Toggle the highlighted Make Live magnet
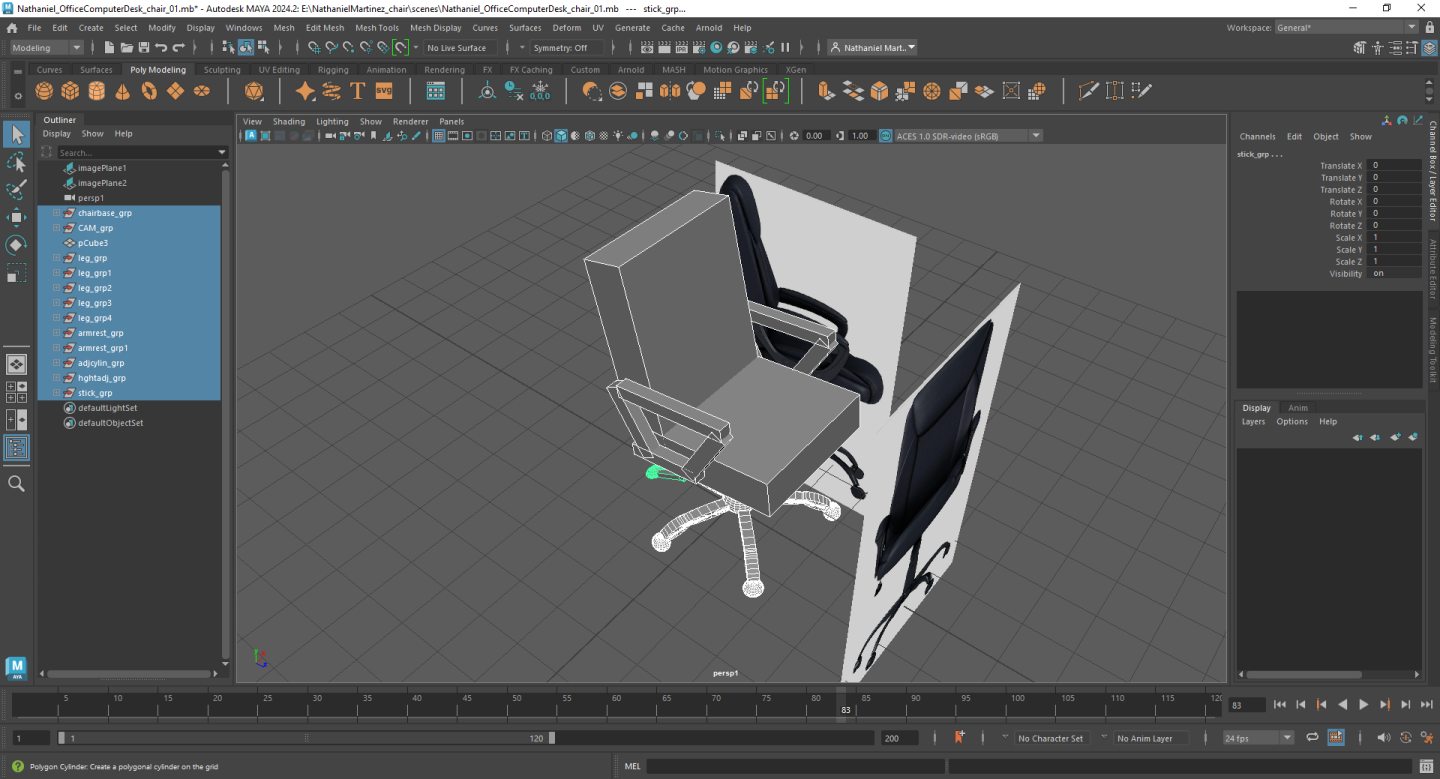 pyautogui.click(x=400, y=48)
